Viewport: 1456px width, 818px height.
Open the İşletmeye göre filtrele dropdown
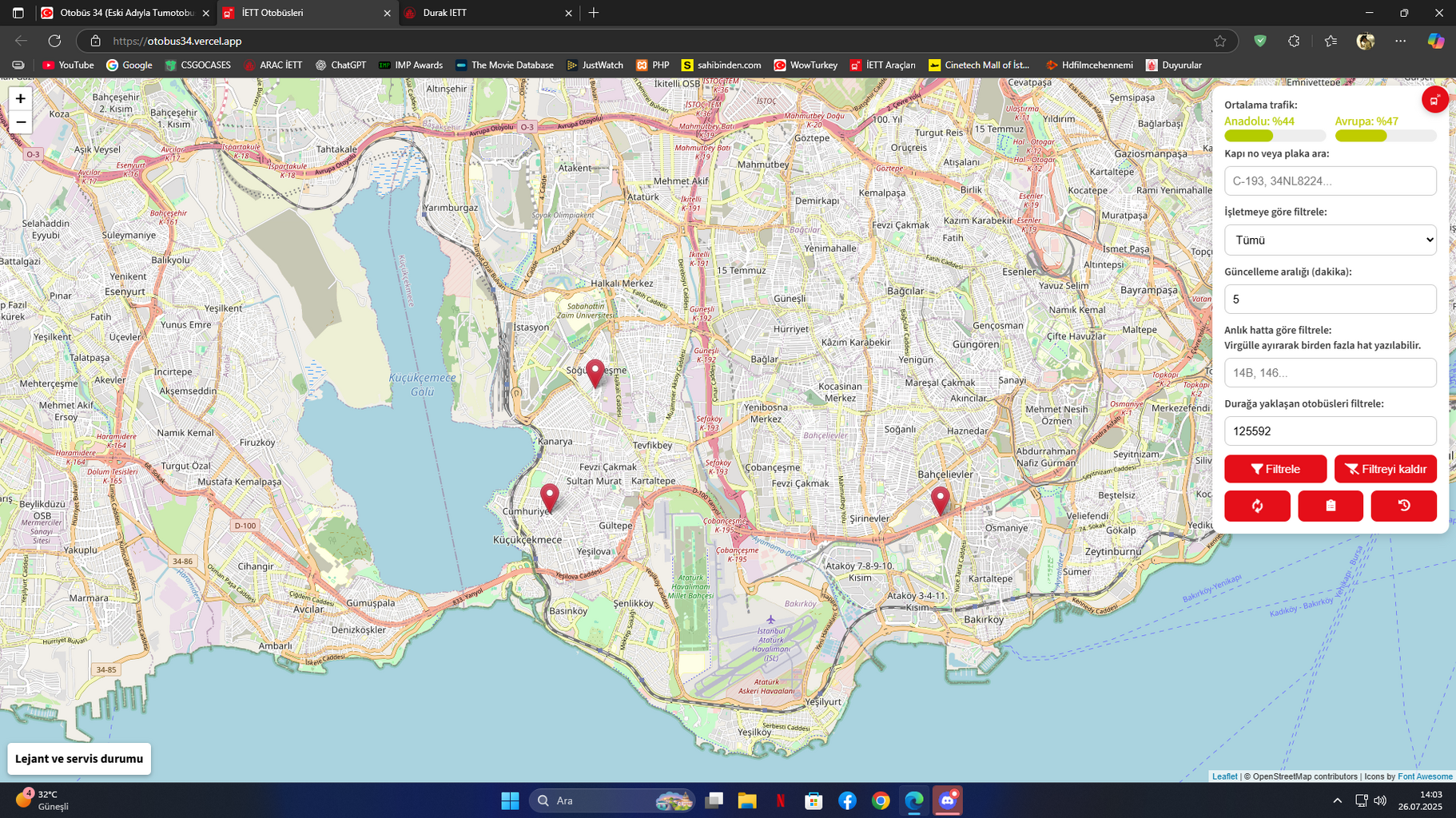[1331, 240]
